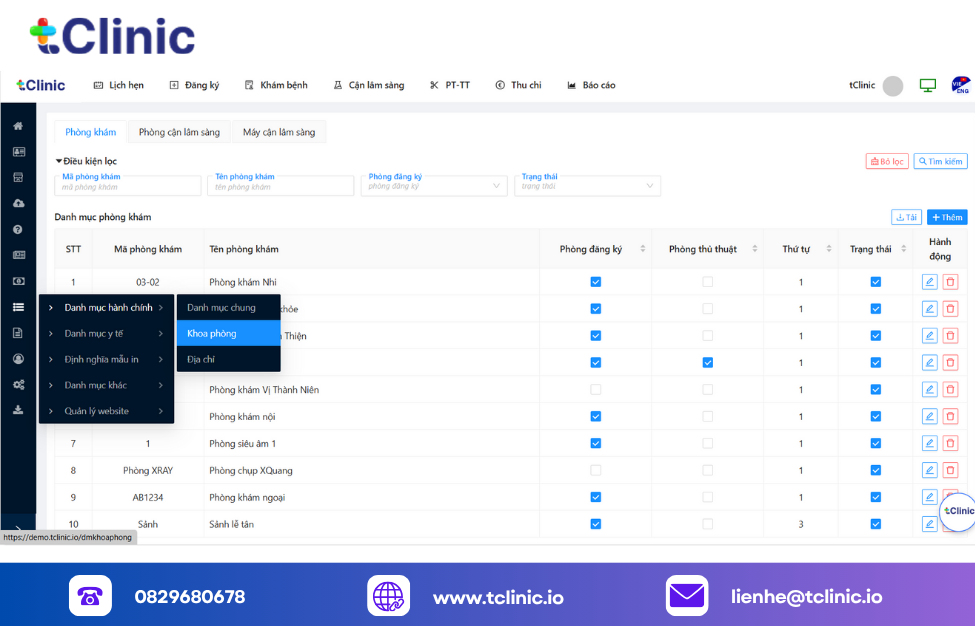Click the Tải download button

[x=906, y=218]
